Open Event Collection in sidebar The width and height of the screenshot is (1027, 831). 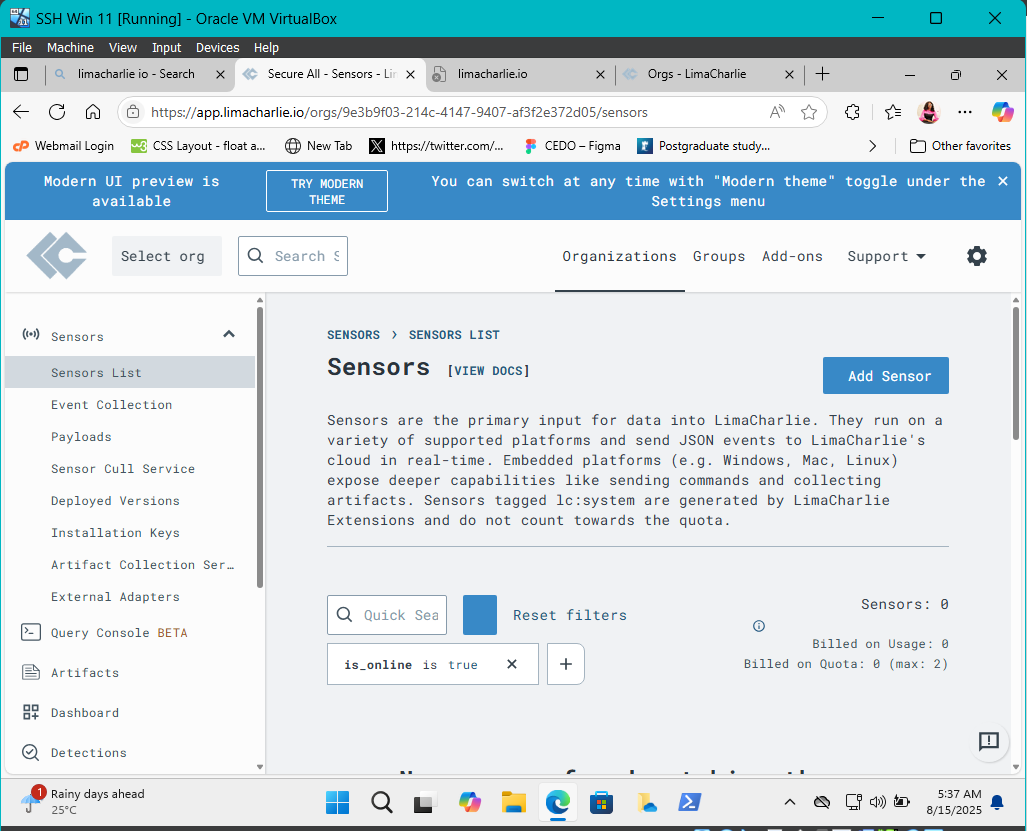(x=111, y=405)
